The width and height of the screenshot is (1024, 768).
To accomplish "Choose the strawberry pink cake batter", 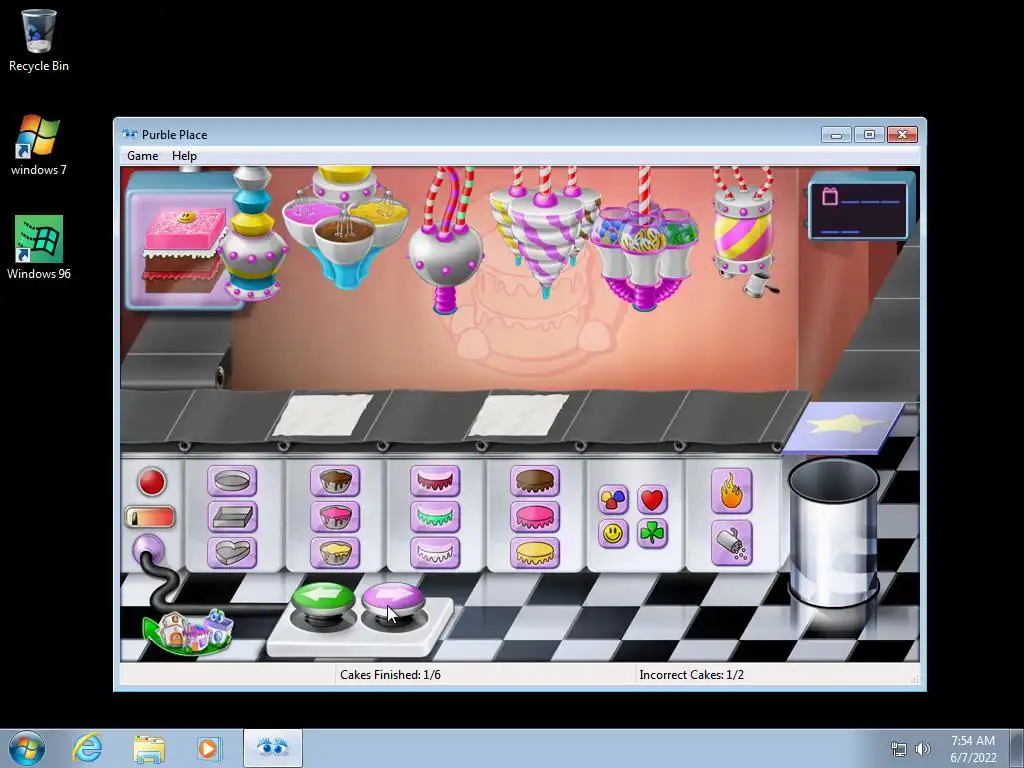I will tap(335, 517).
